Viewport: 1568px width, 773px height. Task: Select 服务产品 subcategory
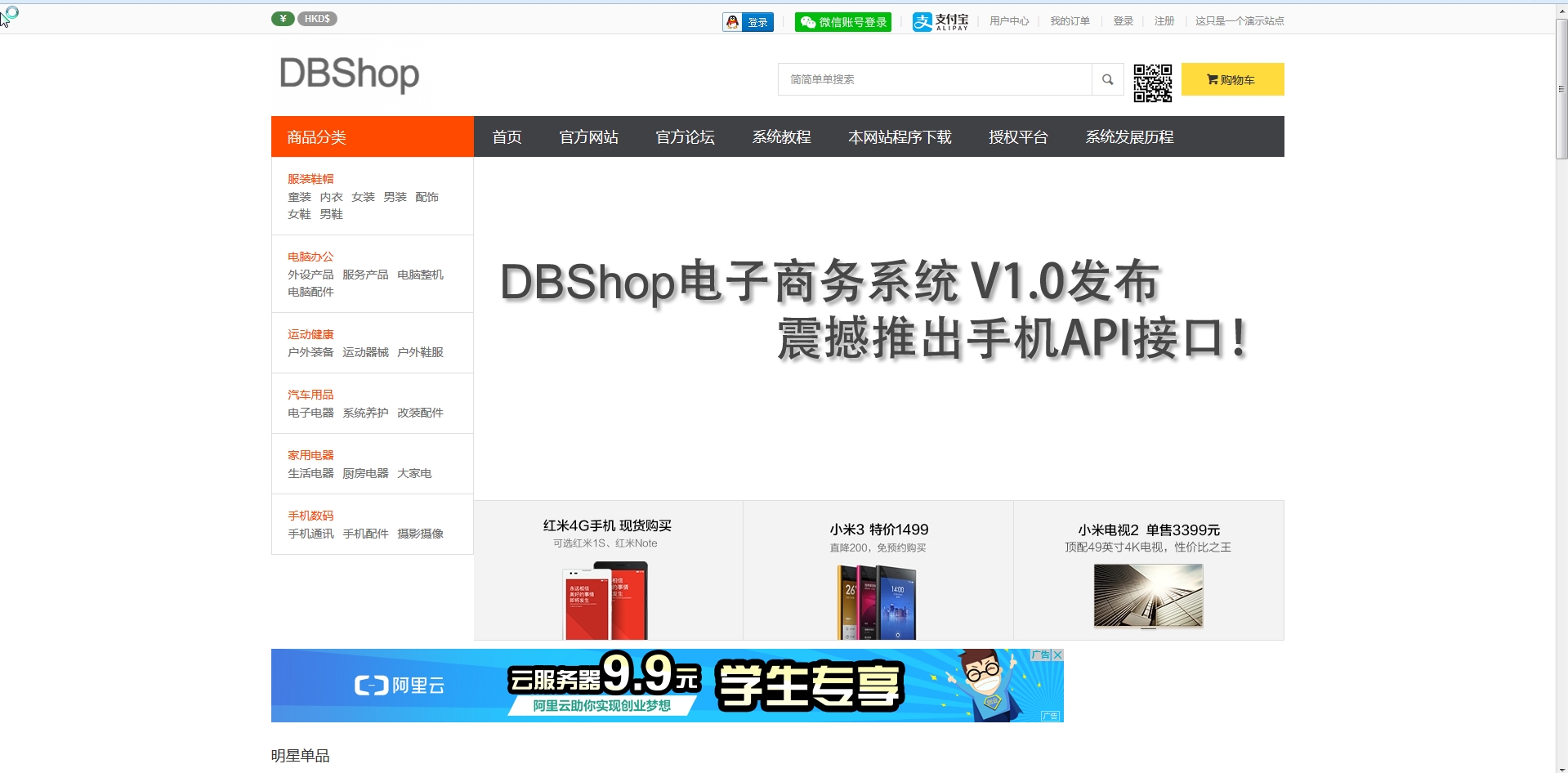pos(365,275)
